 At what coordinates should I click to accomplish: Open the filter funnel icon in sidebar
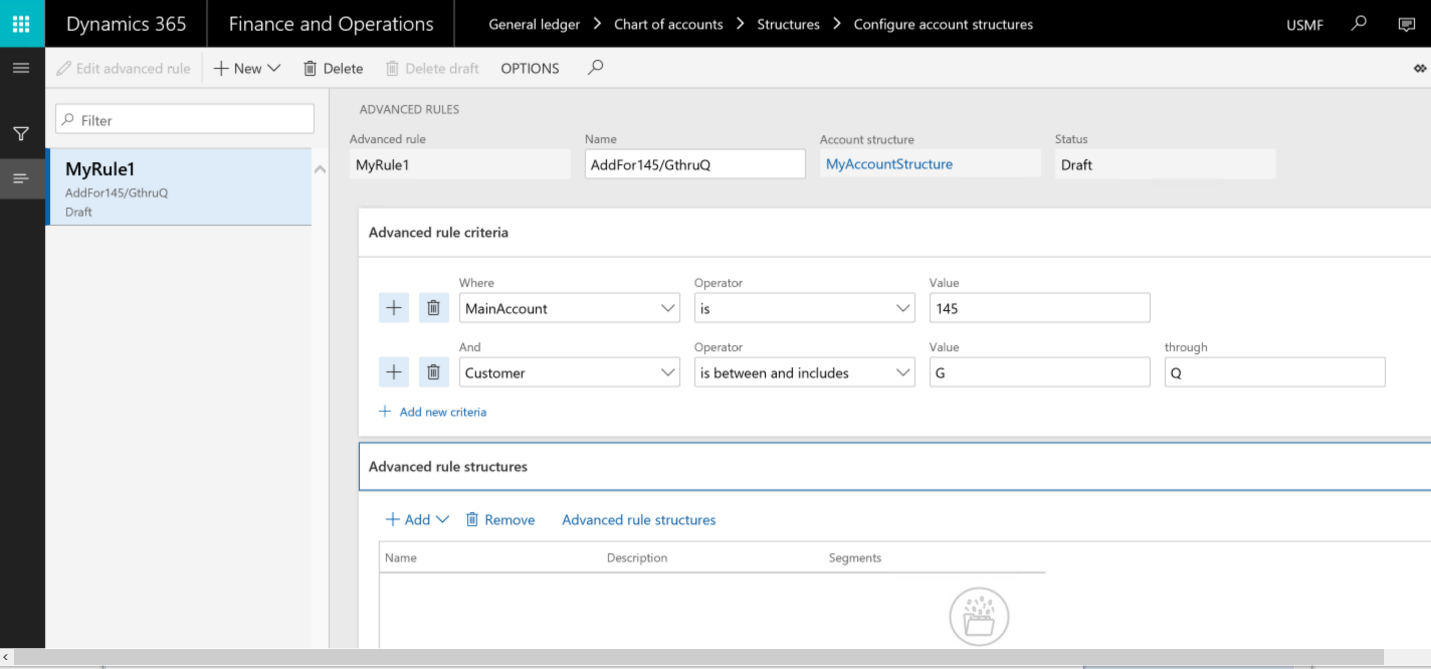coord(21,133)
